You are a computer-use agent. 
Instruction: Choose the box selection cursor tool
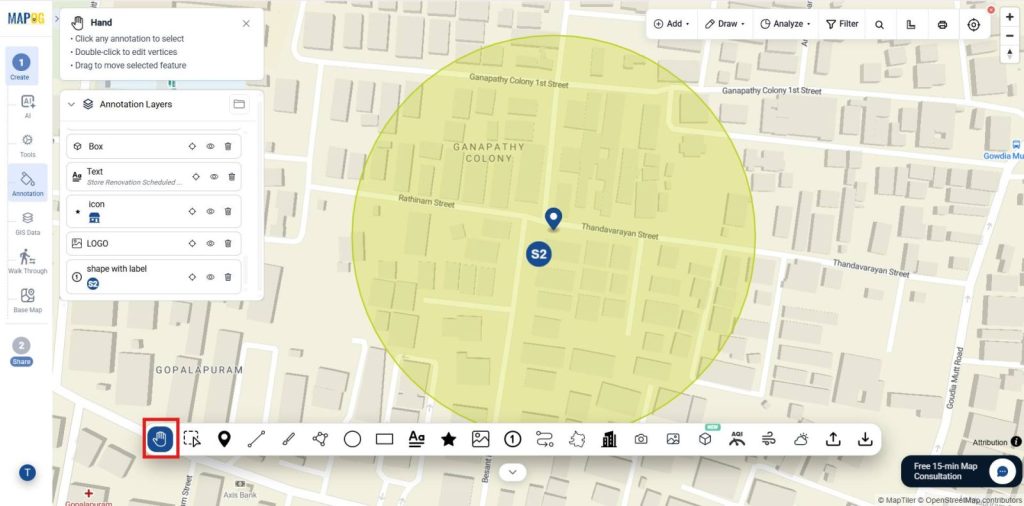pos(192,439)
